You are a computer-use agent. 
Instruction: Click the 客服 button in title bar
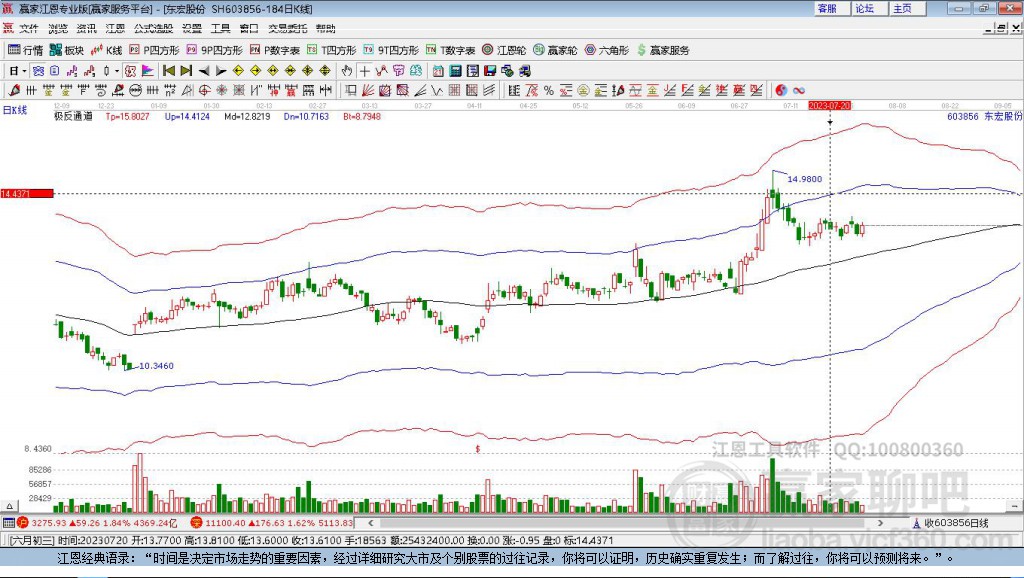831,8
